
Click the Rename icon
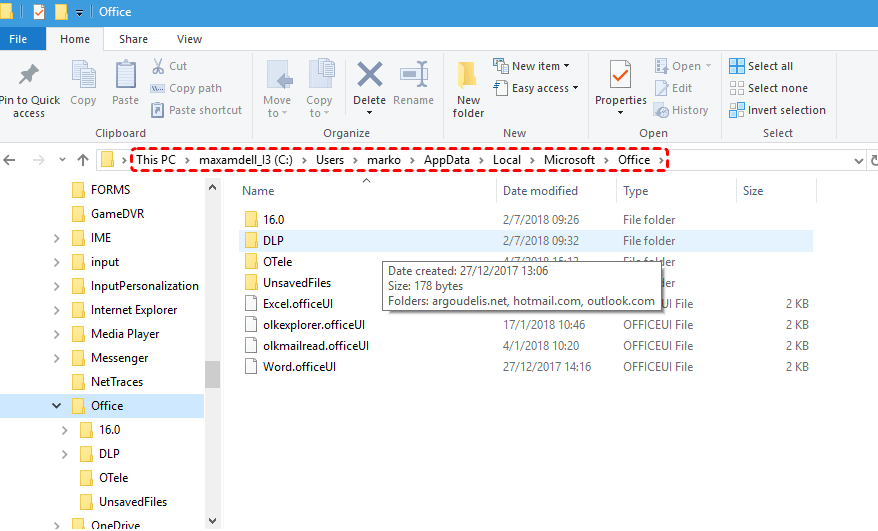[x=413, y=76]
